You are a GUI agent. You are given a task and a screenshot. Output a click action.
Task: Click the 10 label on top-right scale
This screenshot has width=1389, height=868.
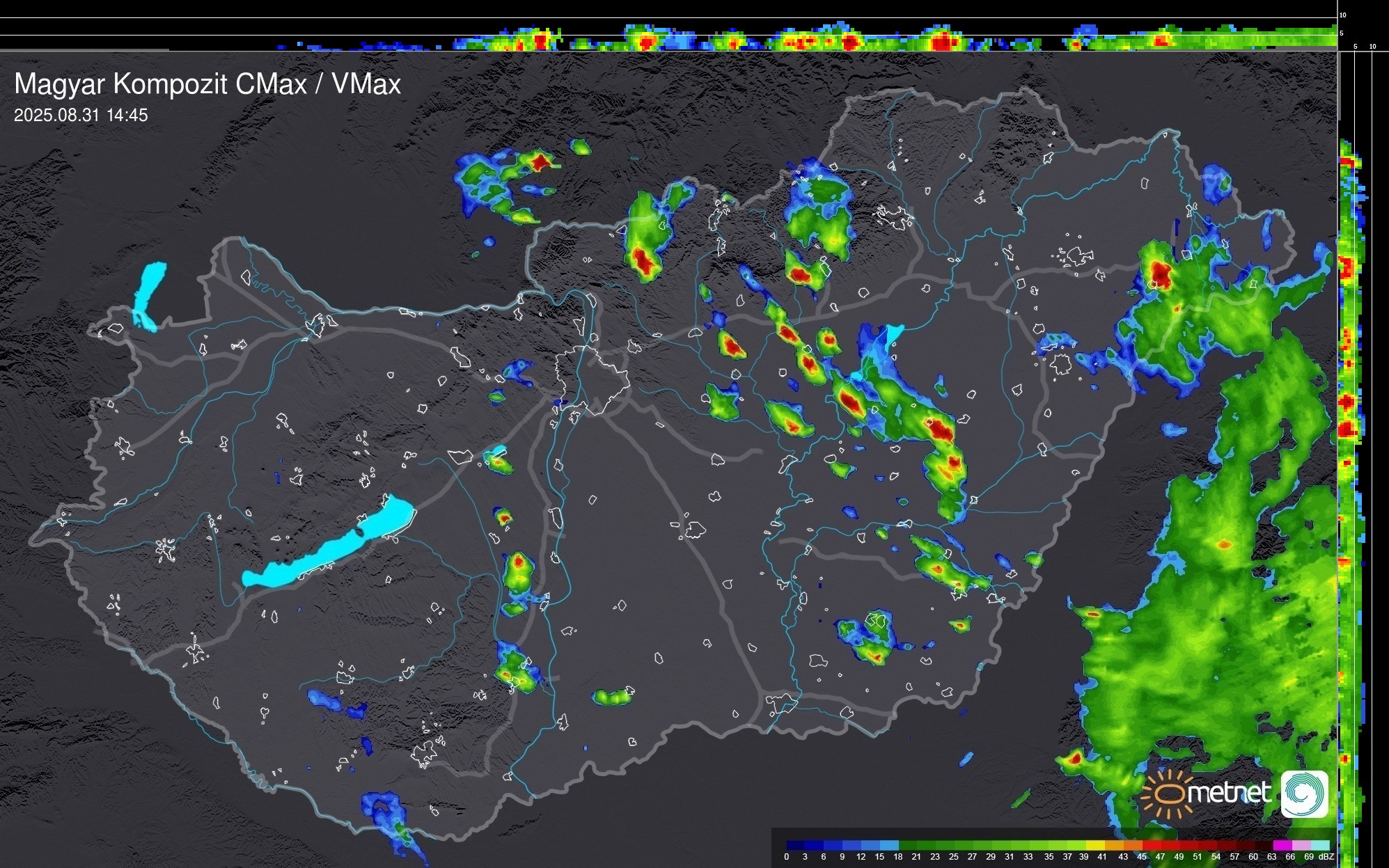(x=1343, y=15)
